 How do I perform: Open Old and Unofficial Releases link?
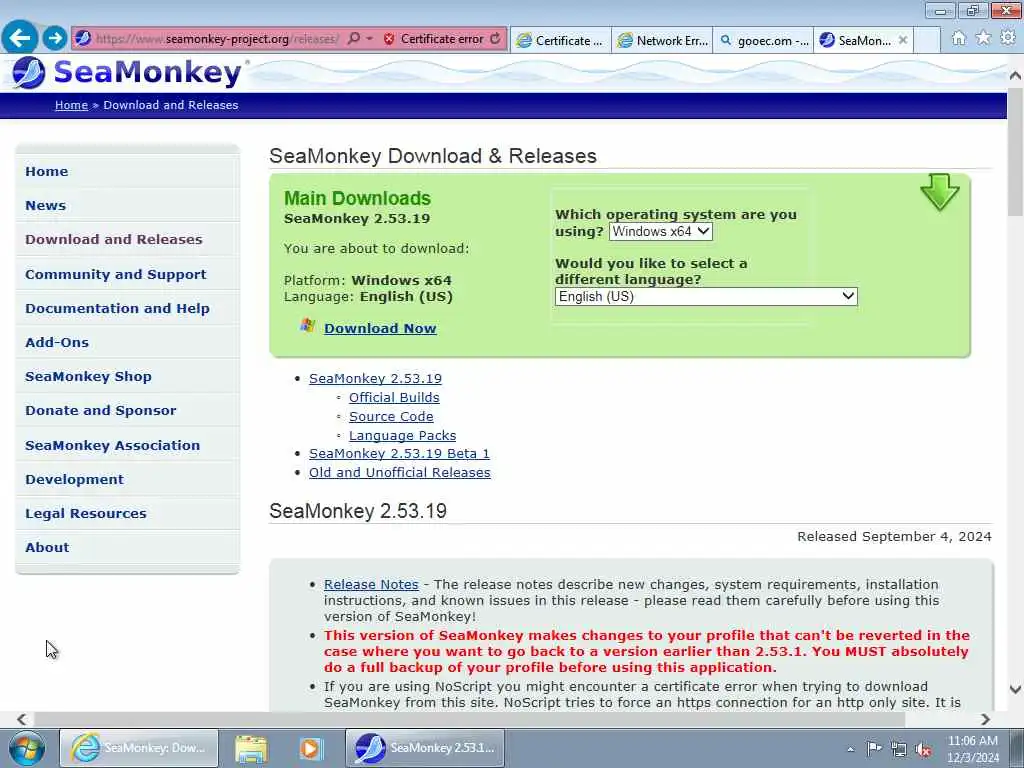[x=400, y=472]
